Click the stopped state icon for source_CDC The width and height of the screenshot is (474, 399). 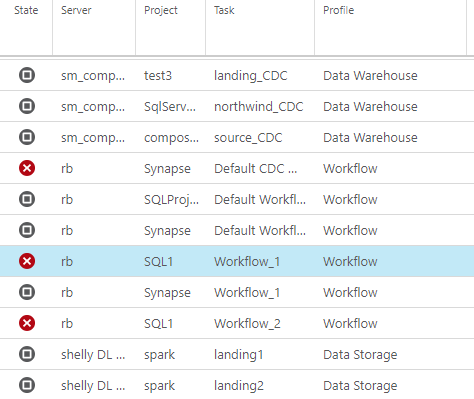point(27,137)
